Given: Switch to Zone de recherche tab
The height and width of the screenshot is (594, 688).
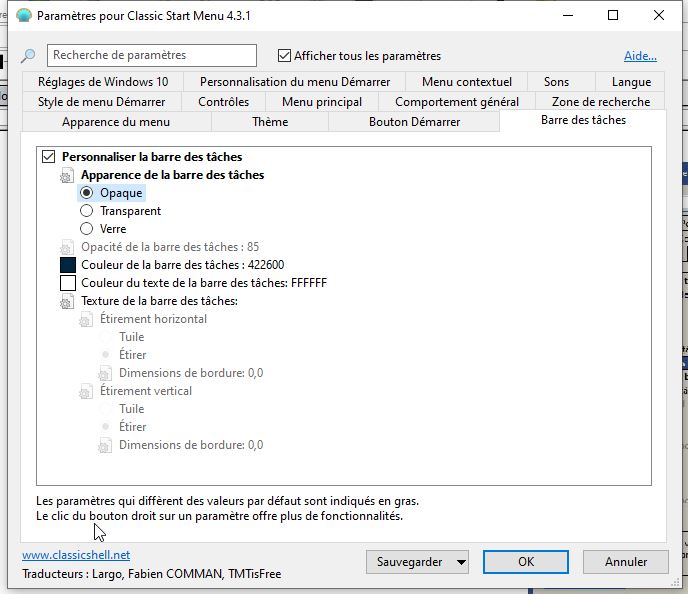Looking at the screenshot, I should (601, 102).
